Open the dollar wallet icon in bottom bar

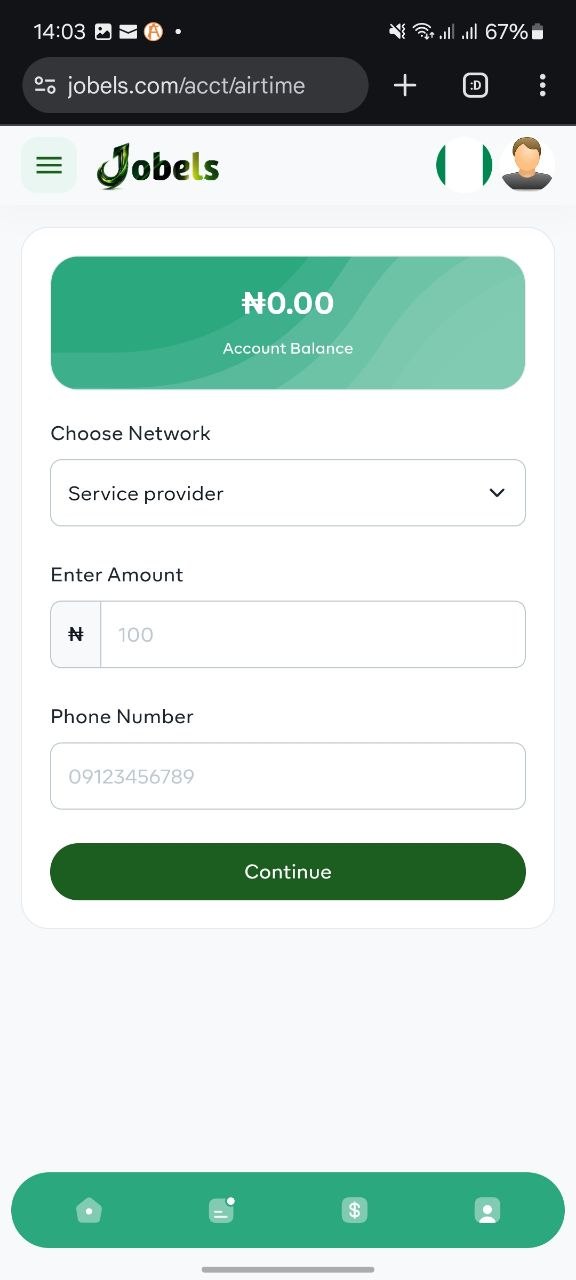click(x=354, y=1210)
